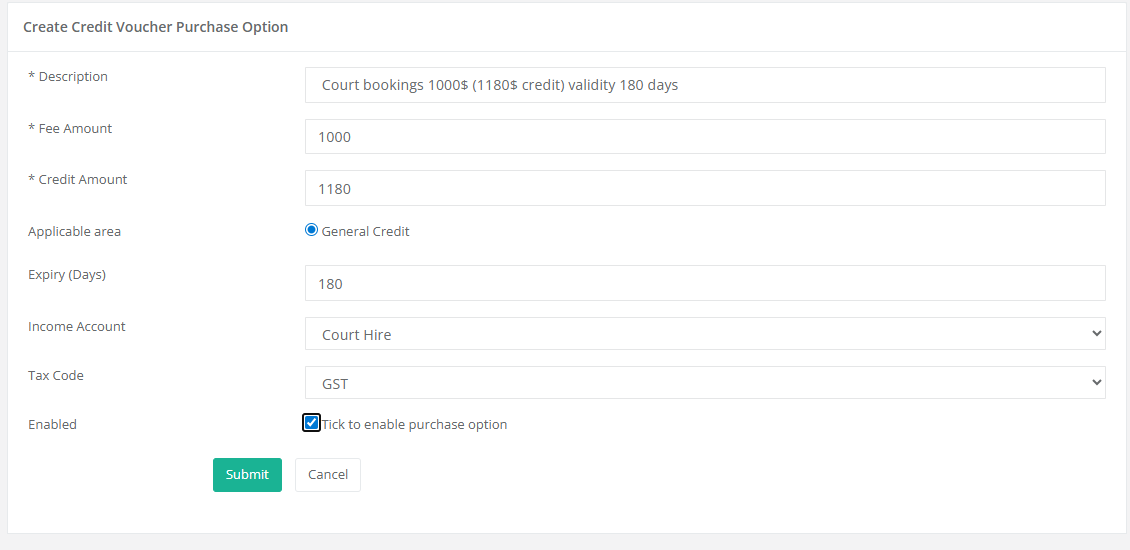The image size is (1130, 550).
Task: Click the 'Tax Code' label text
Action: [56, 376]
